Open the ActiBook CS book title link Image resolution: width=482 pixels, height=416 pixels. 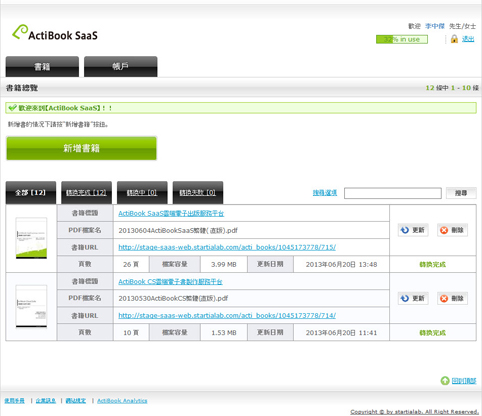click(x=170, y=282)
